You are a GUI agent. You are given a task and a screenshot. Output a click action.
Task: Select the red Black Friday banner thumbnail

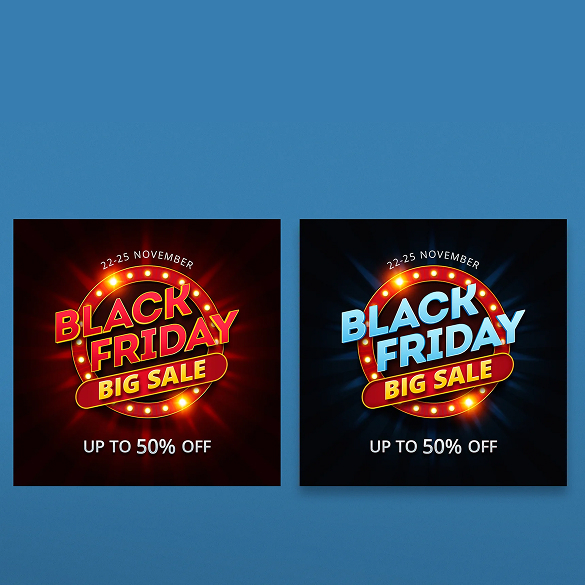(x=147, y=352)
